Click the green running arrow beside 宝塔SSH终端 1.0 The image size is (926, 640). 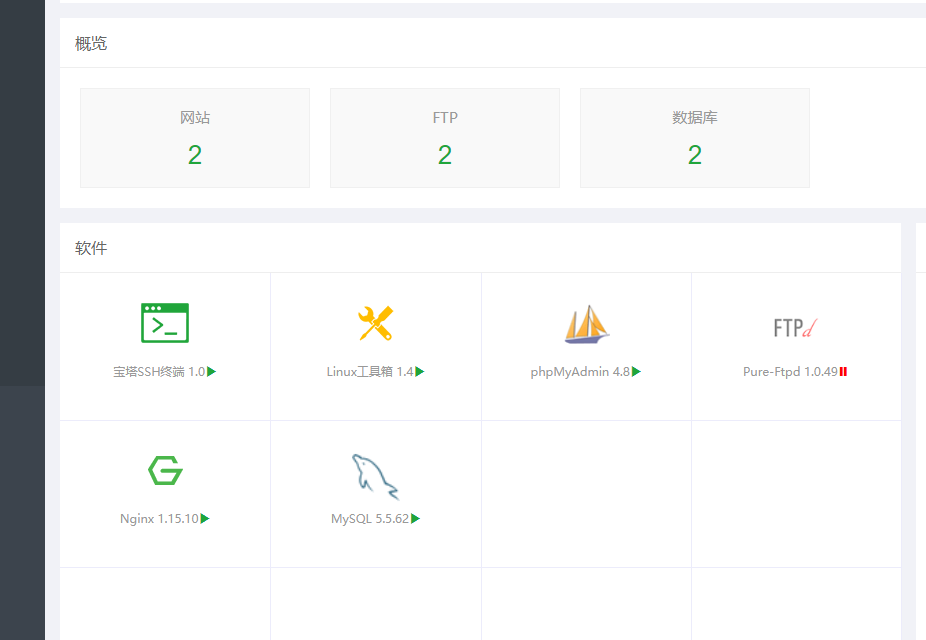tap(211, 371)
